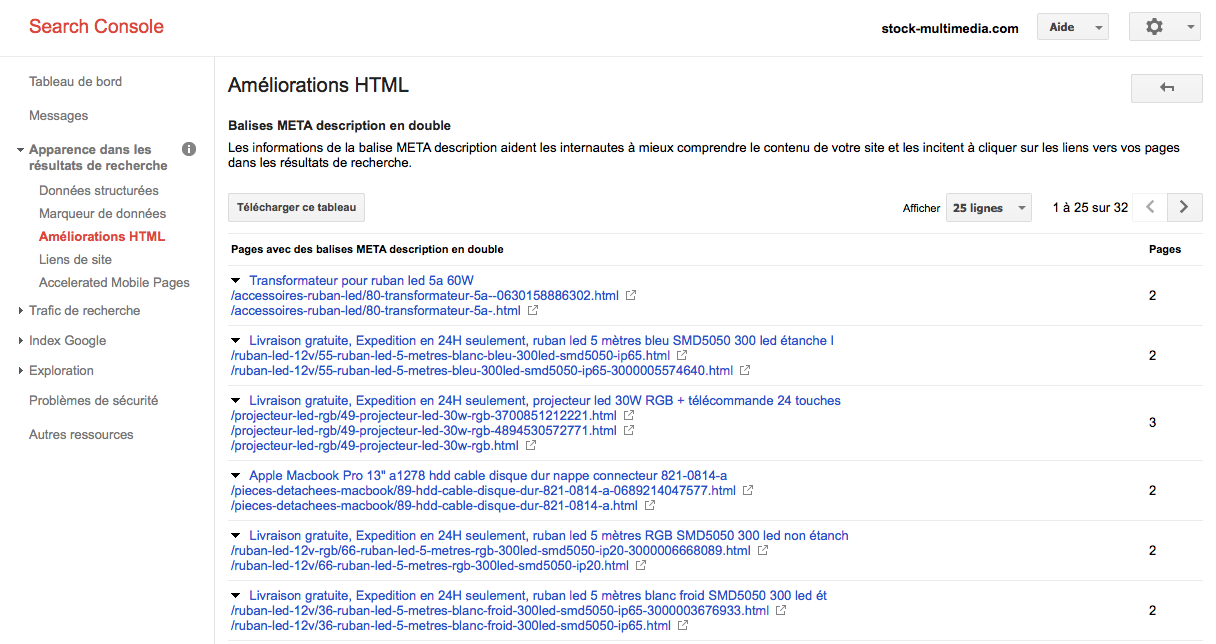Click the info icon beside Apparence dans les résultats
Viewport: 1216px width, 644px height.
189,150
